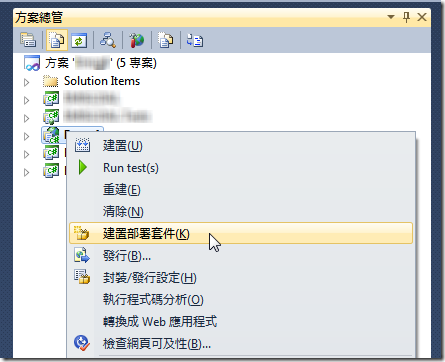Viewport: 445px width, 362px height.
Task: Expand the second blurred C# project
Action: (x=27, y=118)
